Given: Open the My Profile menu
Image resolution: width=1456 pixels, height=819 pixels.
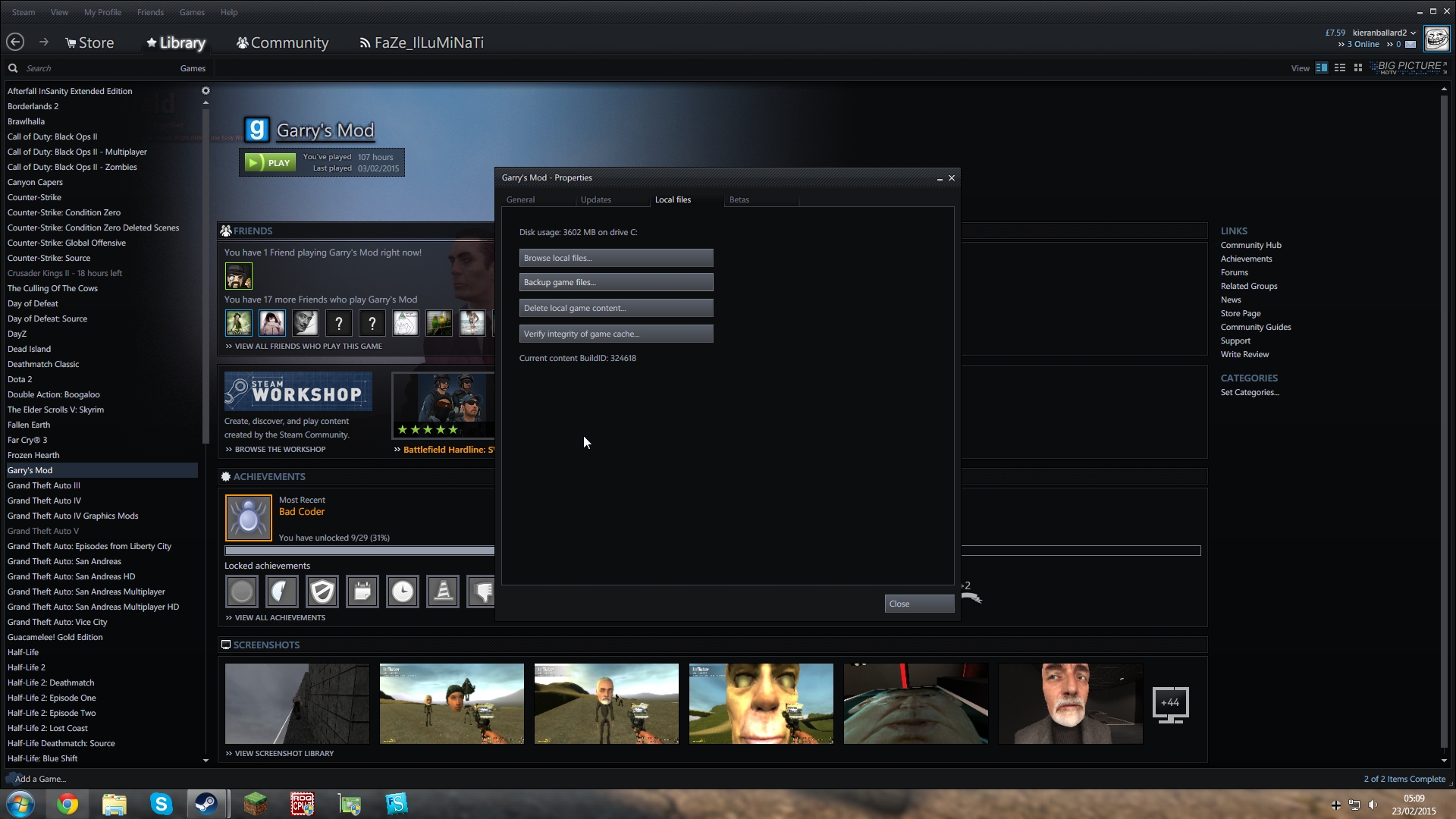Looking at the screenshot, I should pyautogui.click(x=102, y=12).
